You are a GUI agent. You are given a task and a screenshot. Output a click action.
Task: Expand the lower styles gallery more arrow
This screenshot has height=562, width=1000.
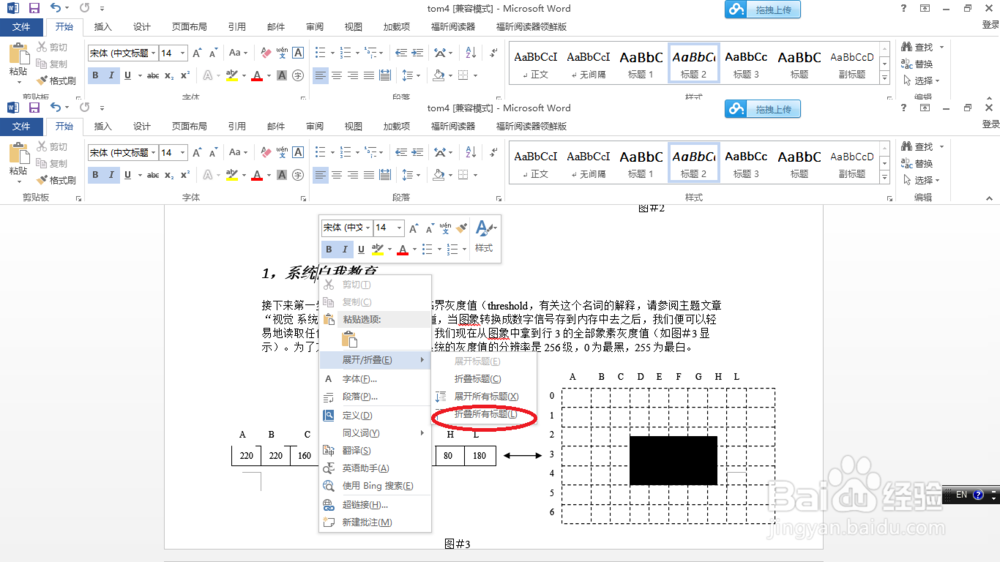coord(885,178)
